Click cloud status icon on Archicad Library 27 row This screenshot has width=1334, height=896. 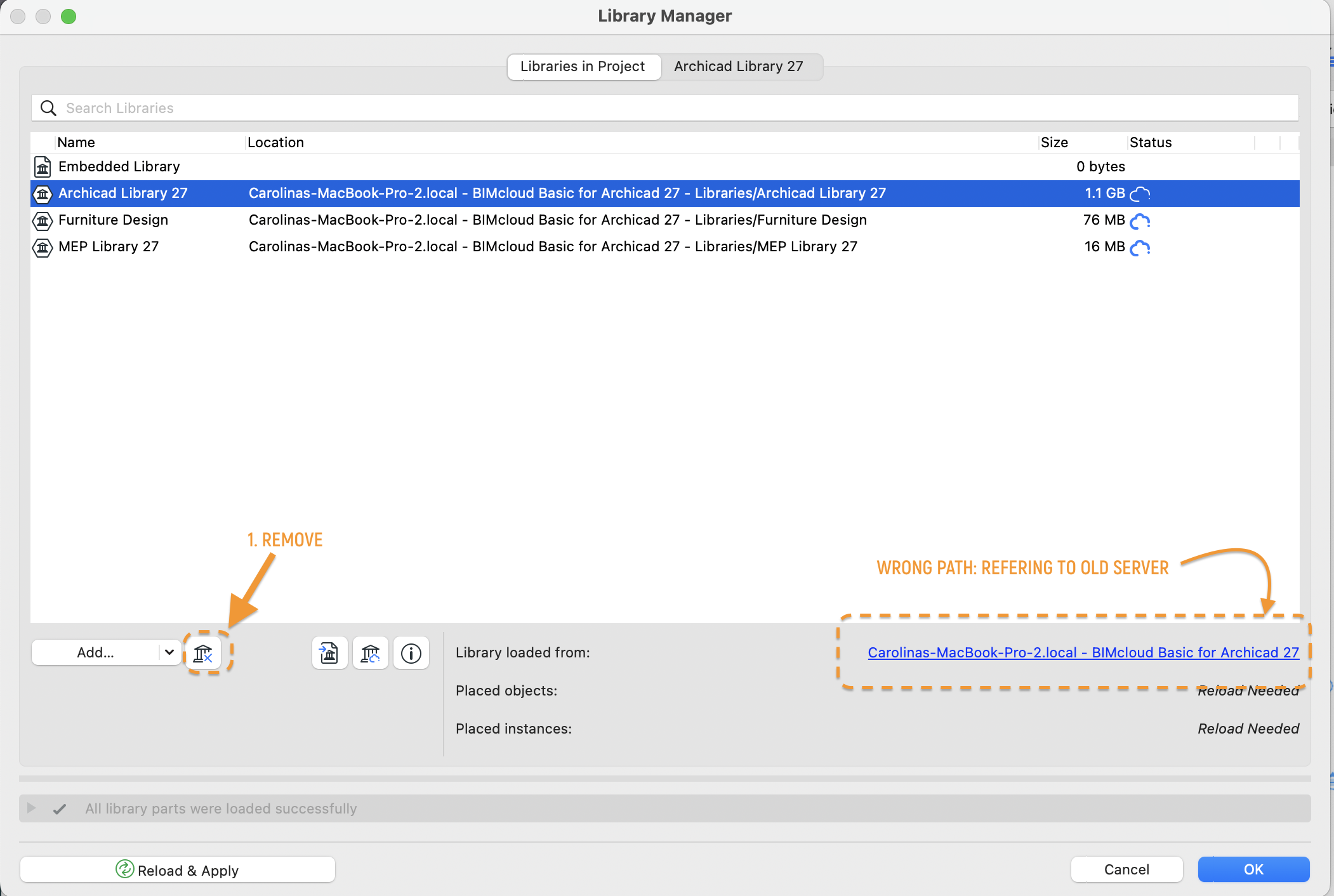pyautogui.click(x=1140, y=194)
